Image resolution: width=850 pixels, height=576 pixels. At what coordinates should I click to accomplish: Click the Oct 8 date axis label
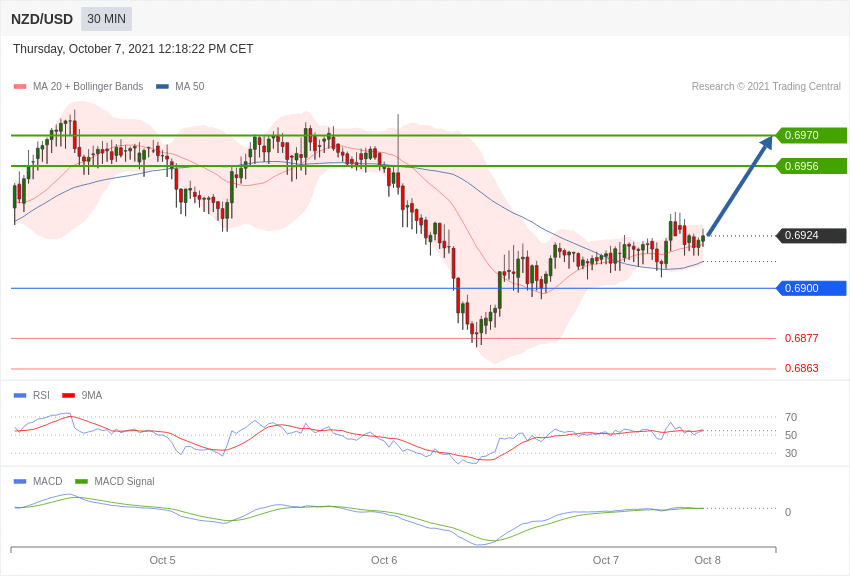pos(707,560)
